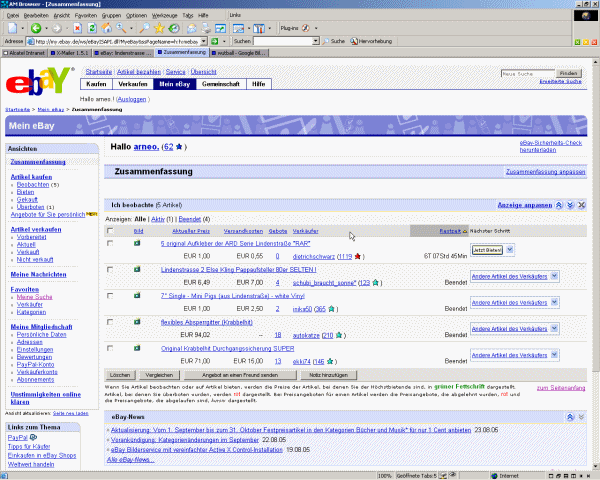Click the red star next to dietrichschwarz
Viewport: 600px width, 480px height.
pyautogui.click(x=356, y=256)
